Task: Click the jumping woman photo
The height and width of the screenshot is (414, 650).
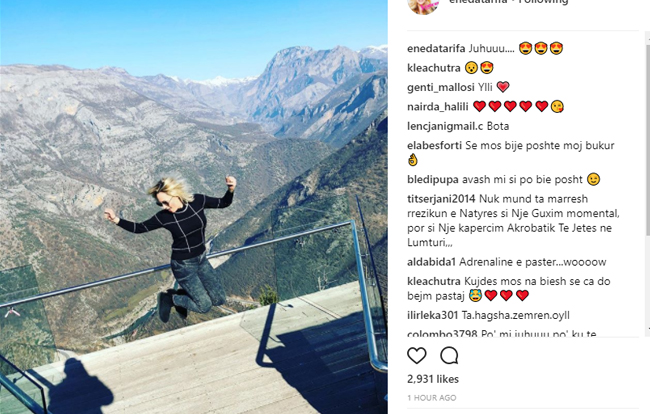Action: coord(194,207)
